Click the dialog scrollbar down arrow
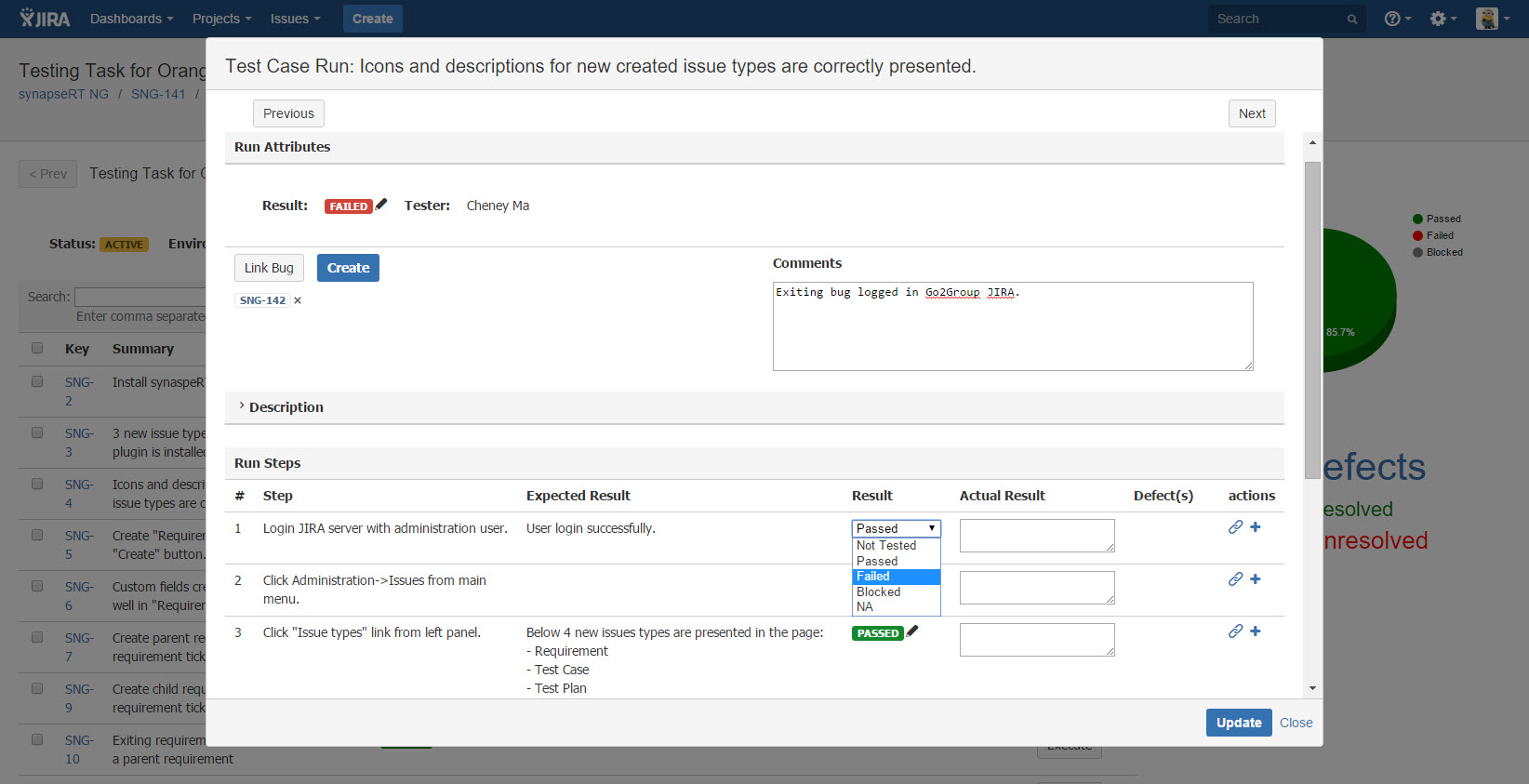The height and width of the screenshot is (784, 1529). coord(1312,689)
